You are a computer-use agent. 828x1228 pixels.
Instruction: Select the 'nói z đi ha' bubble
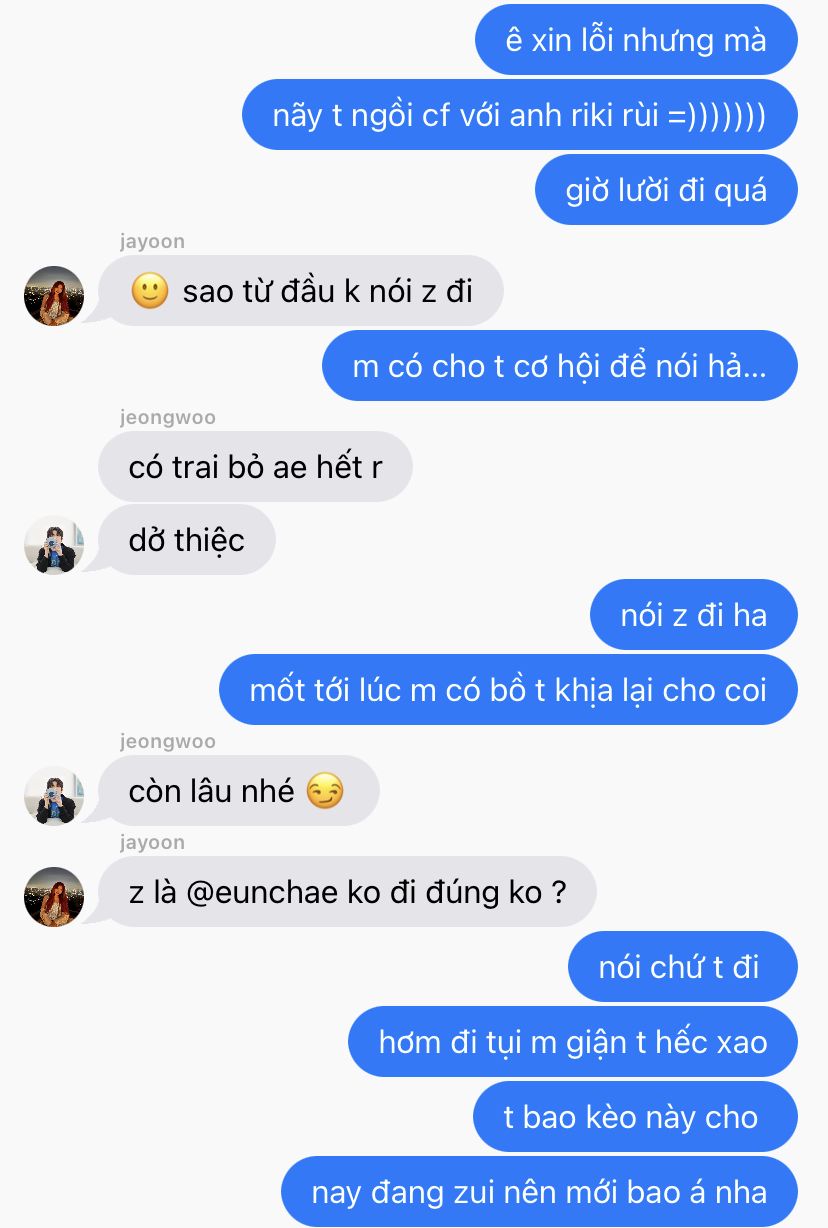694,615
